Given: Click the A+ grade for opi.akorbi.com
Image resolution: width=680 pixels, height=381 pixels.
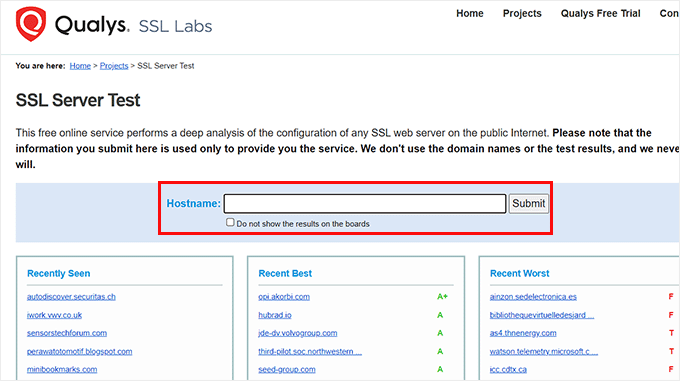Looking at the screenshot, I should click(442, 297).
